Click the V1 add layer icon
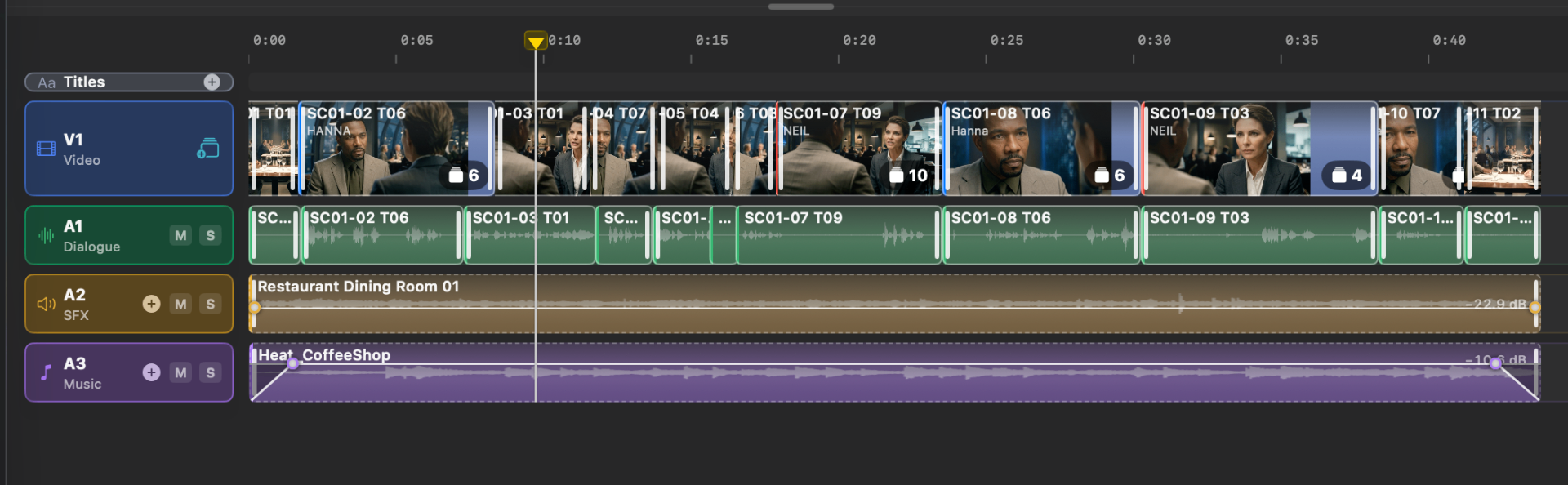 [x=208, y=148]
